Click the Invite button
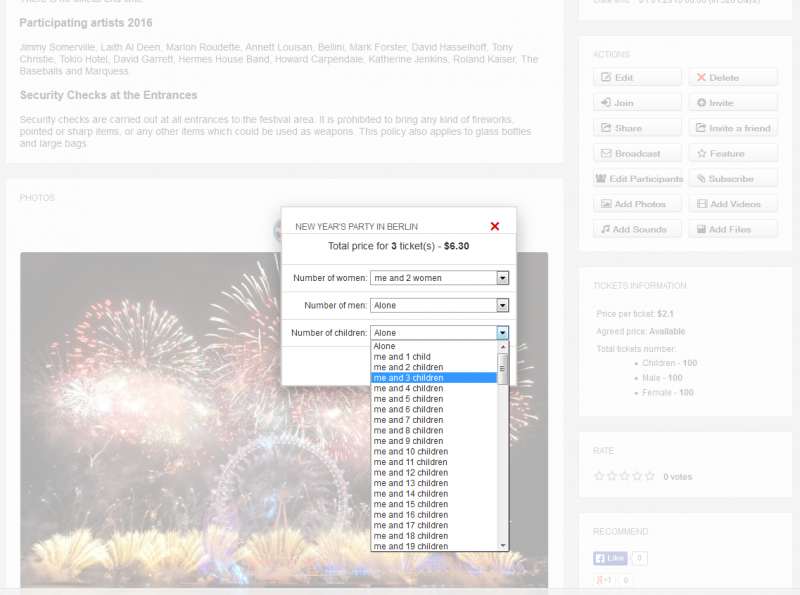The image size is (800, 595). pyautogui.click(x=733, y=103)
